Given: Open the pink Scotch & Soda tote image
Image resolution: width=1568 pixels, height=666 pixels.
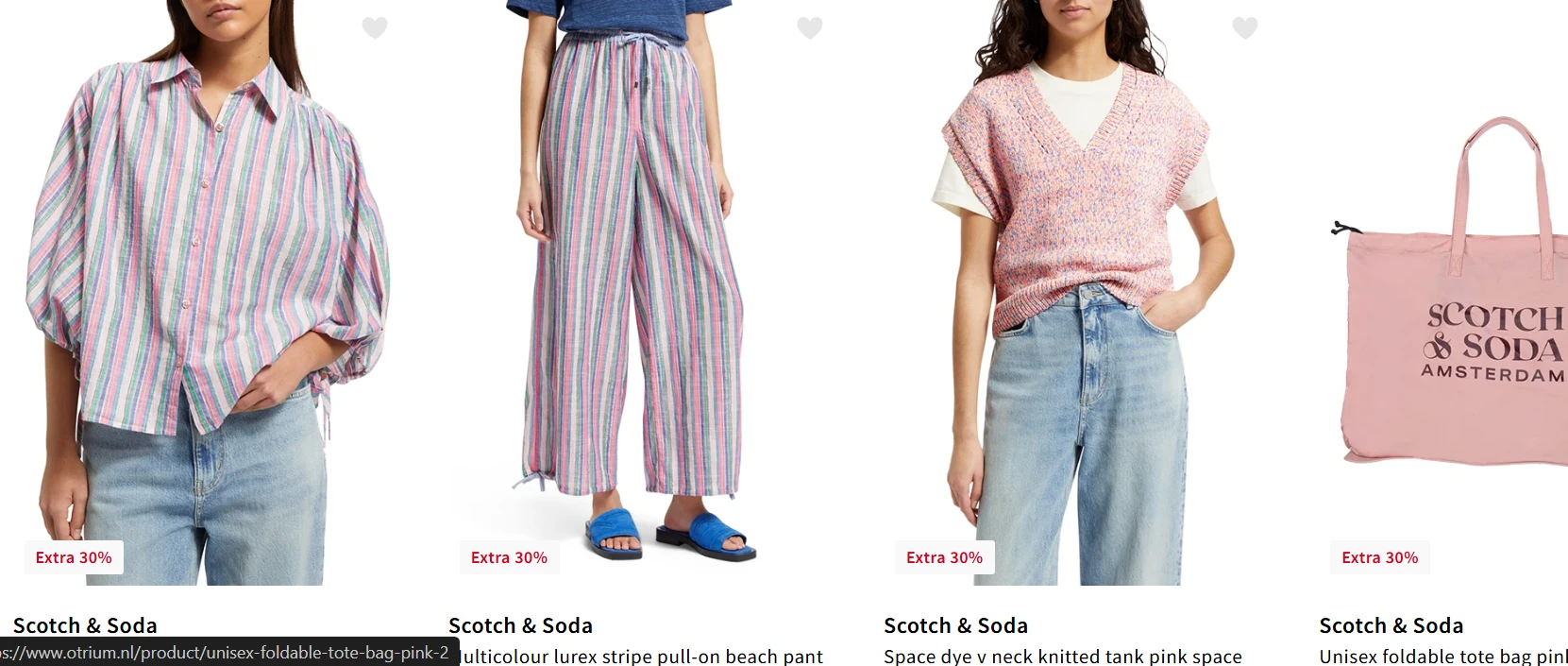Looking at the screenshot, I should pos(1443,293).
